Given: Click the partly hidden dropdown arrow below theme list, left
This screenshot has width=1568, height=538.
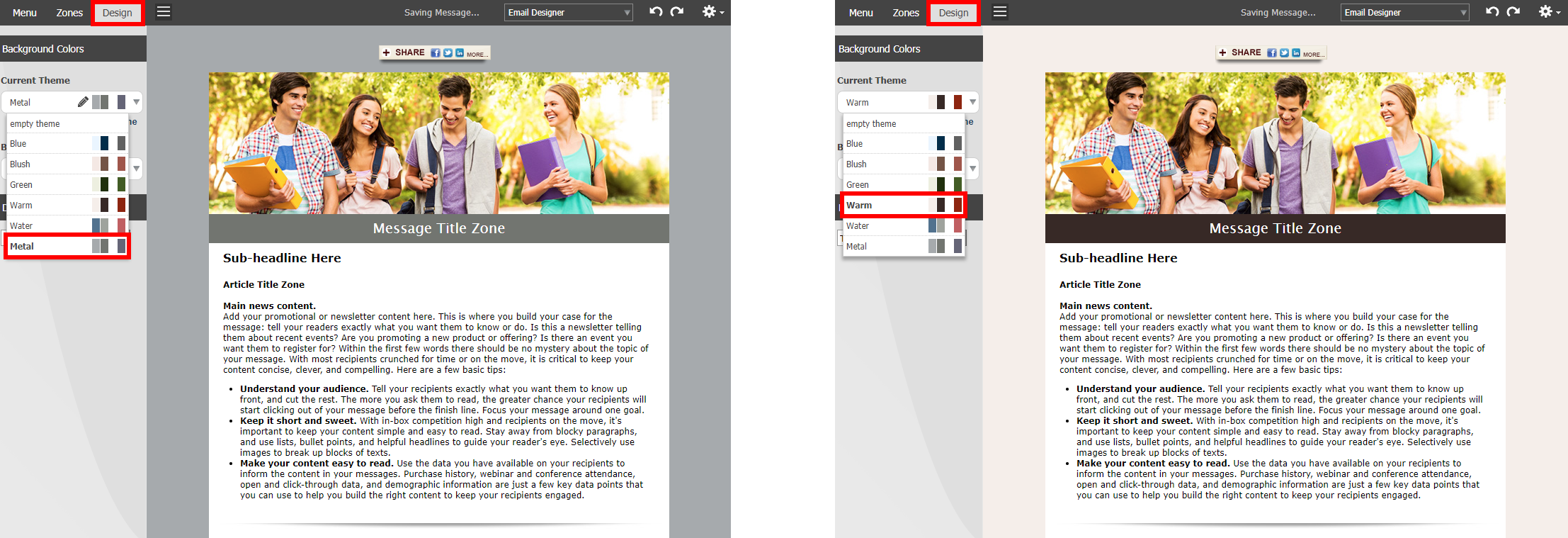Looking at the screenshot, I should pyautogui.click(x=136, y=169).
